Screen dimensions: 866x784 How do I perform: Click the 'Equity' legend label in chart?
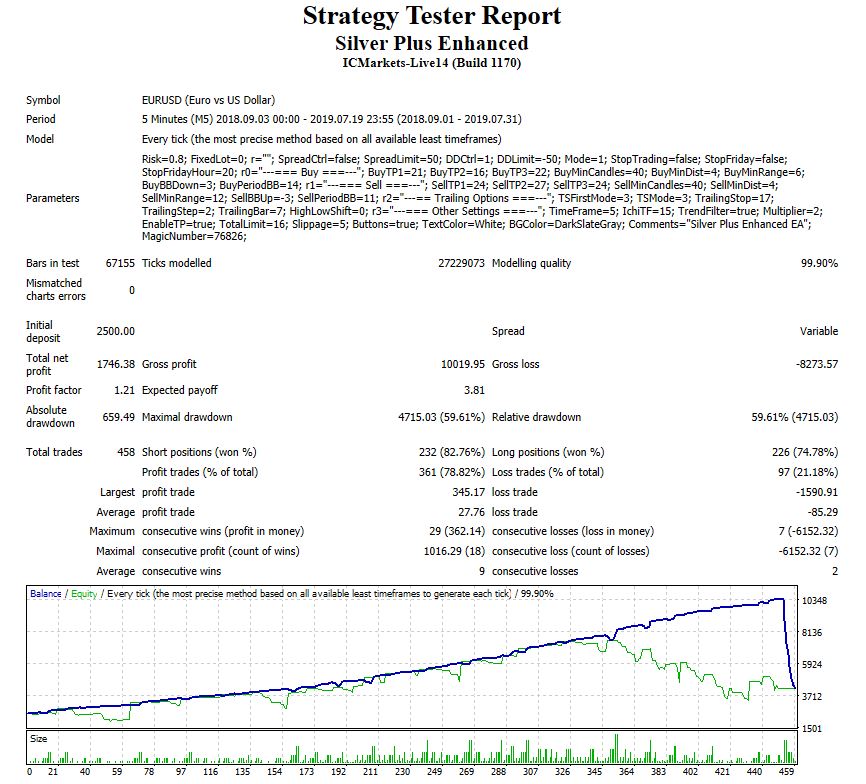[84, 594]
